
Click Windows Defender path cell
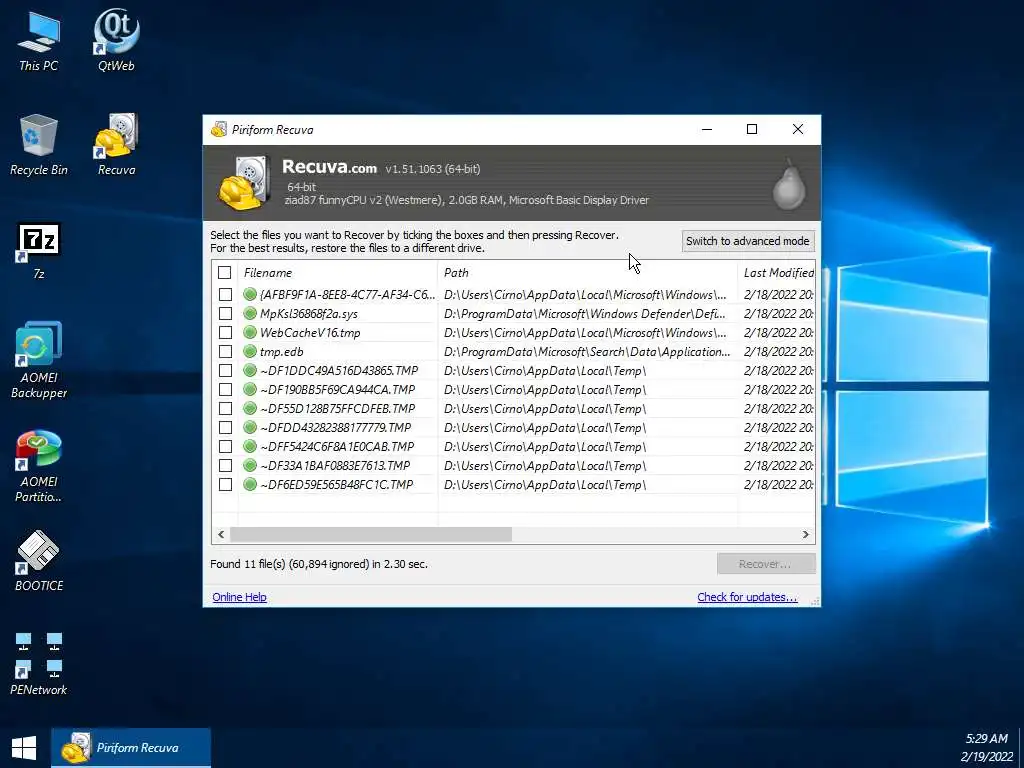tap(584, 313)
